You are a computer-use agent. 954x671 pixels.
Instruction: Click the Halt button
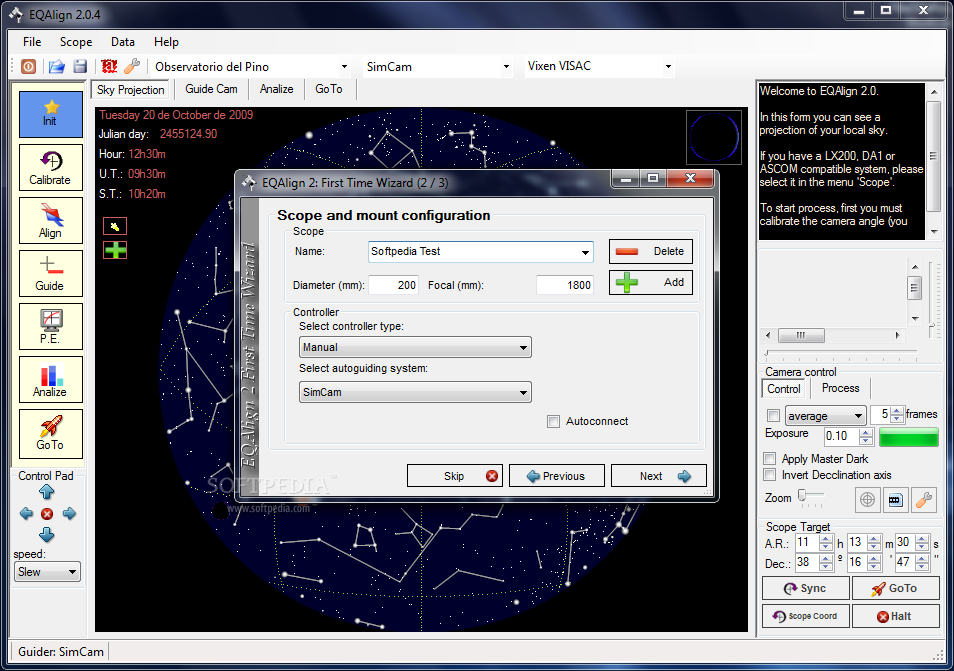(x=895, y=616)
